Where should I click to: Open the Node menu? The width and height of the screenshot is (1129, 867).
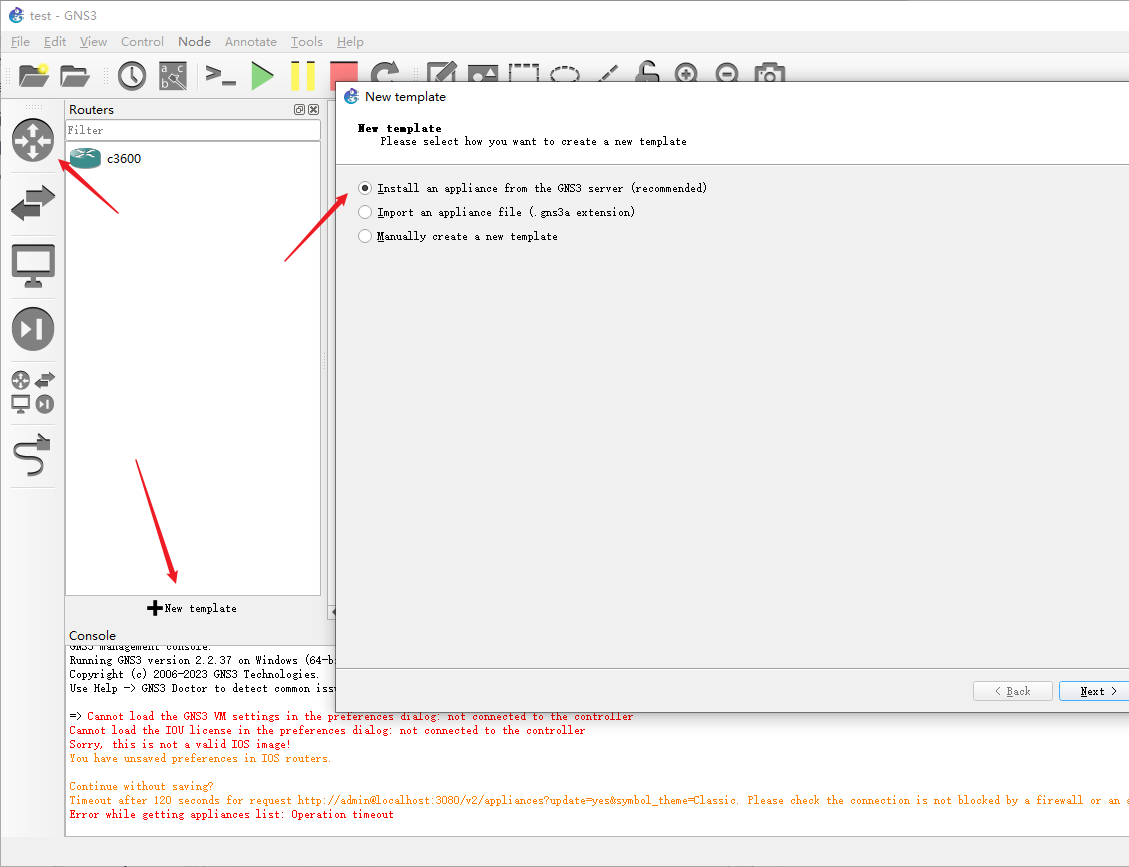point(194,42)
